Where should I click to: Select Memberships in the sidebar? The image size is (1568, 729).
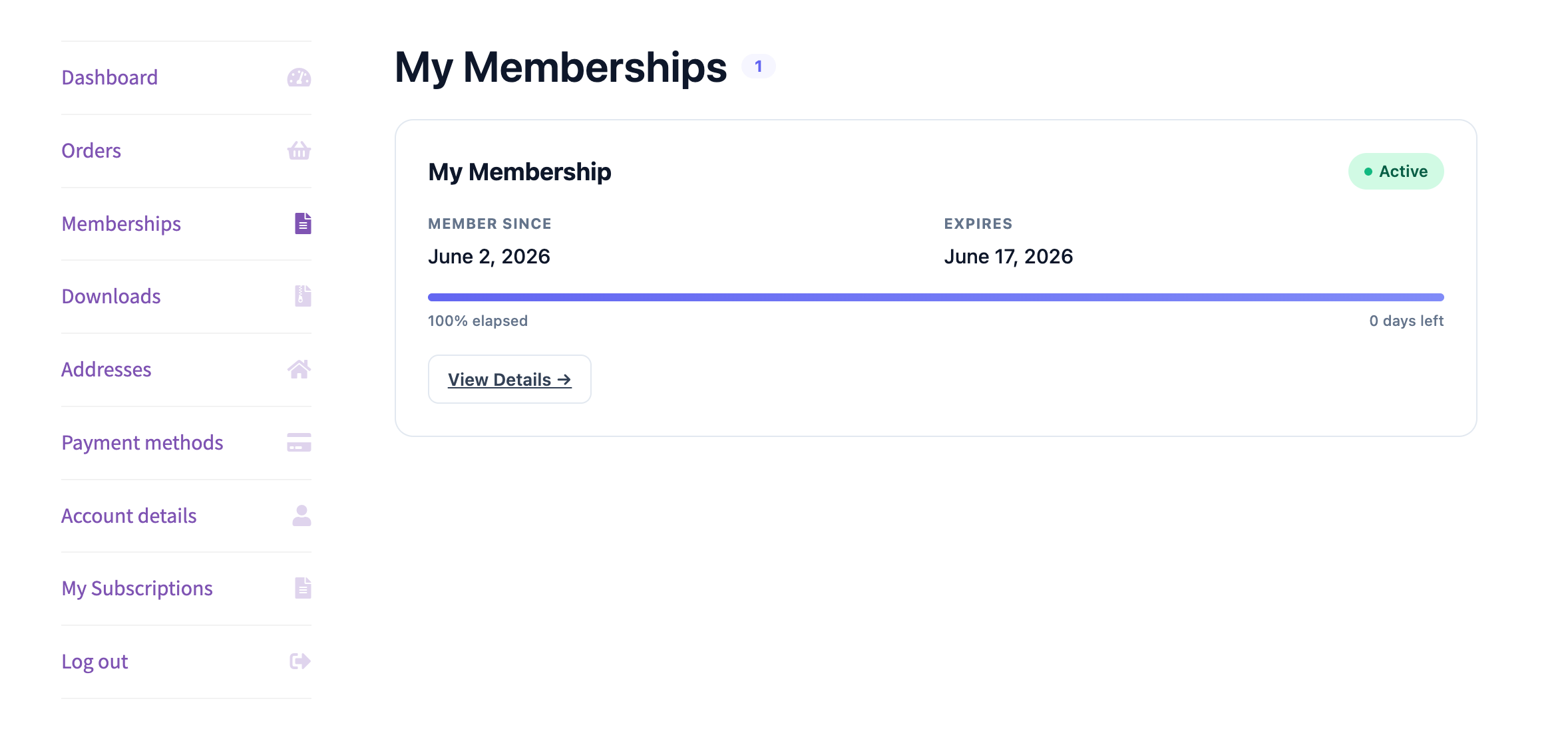click(x=121, y=224)
